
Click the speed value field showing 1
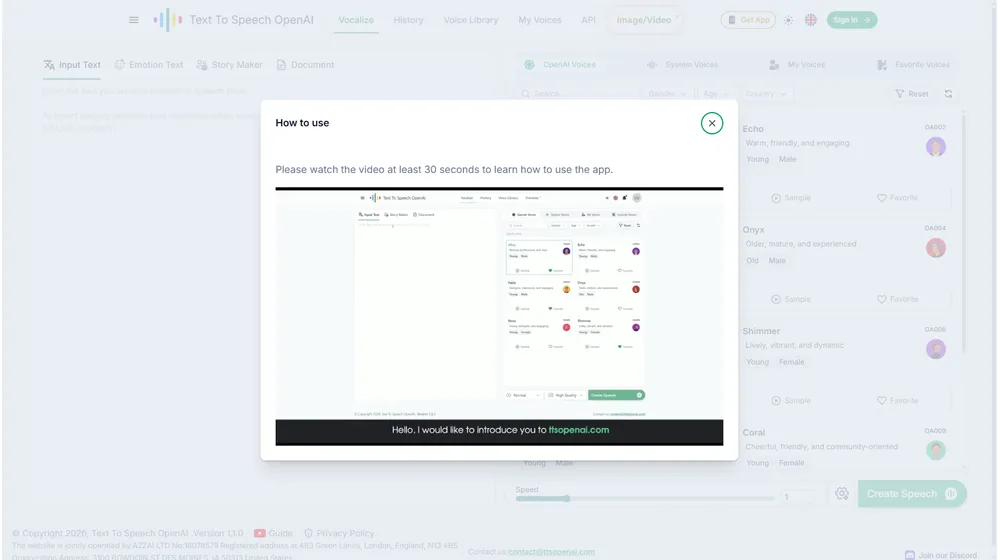point(797,497)
